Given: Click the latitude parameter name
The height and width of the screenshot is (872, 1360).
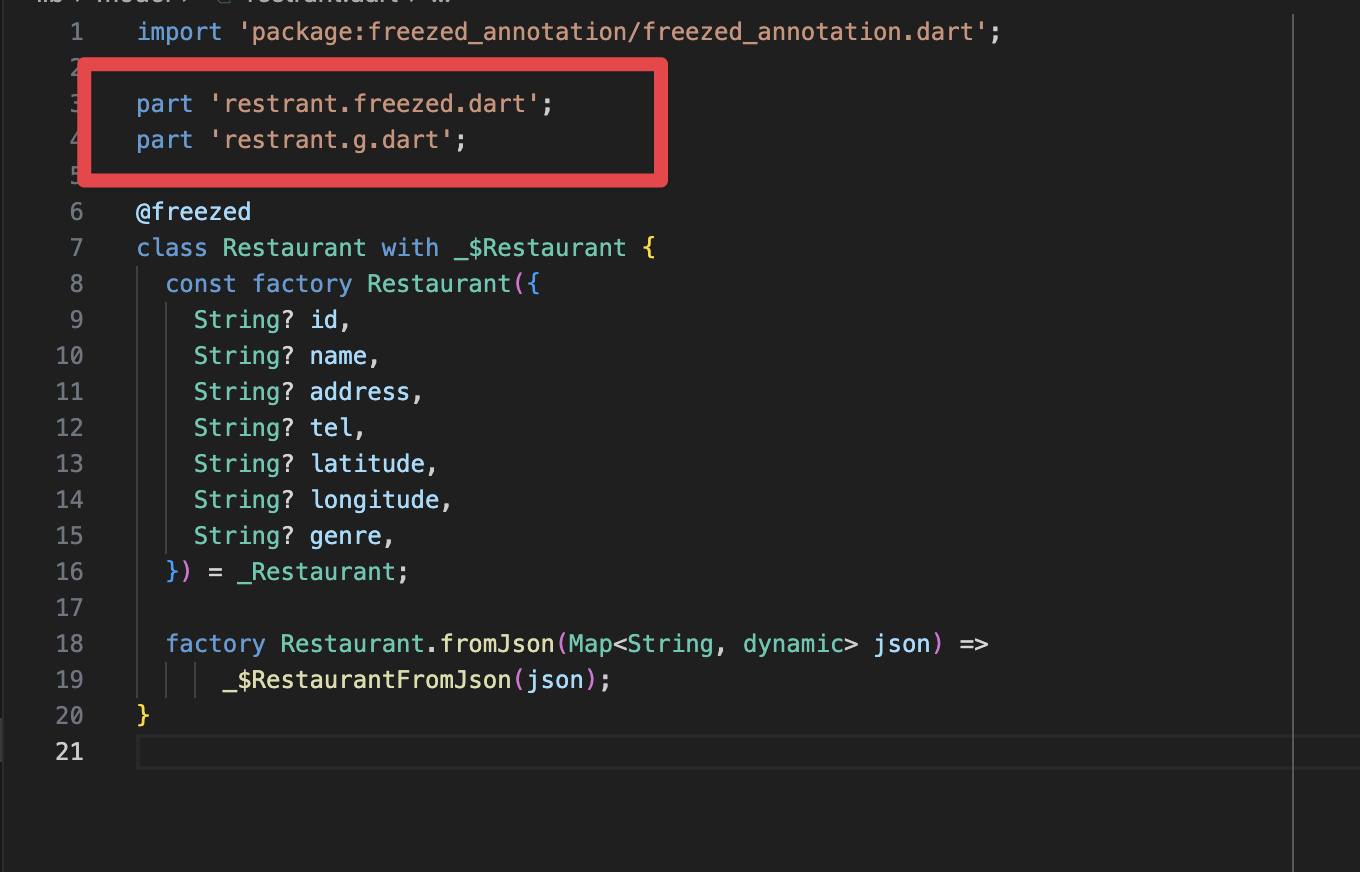Looking at the screenshot, I should click(x=367, y=464).
